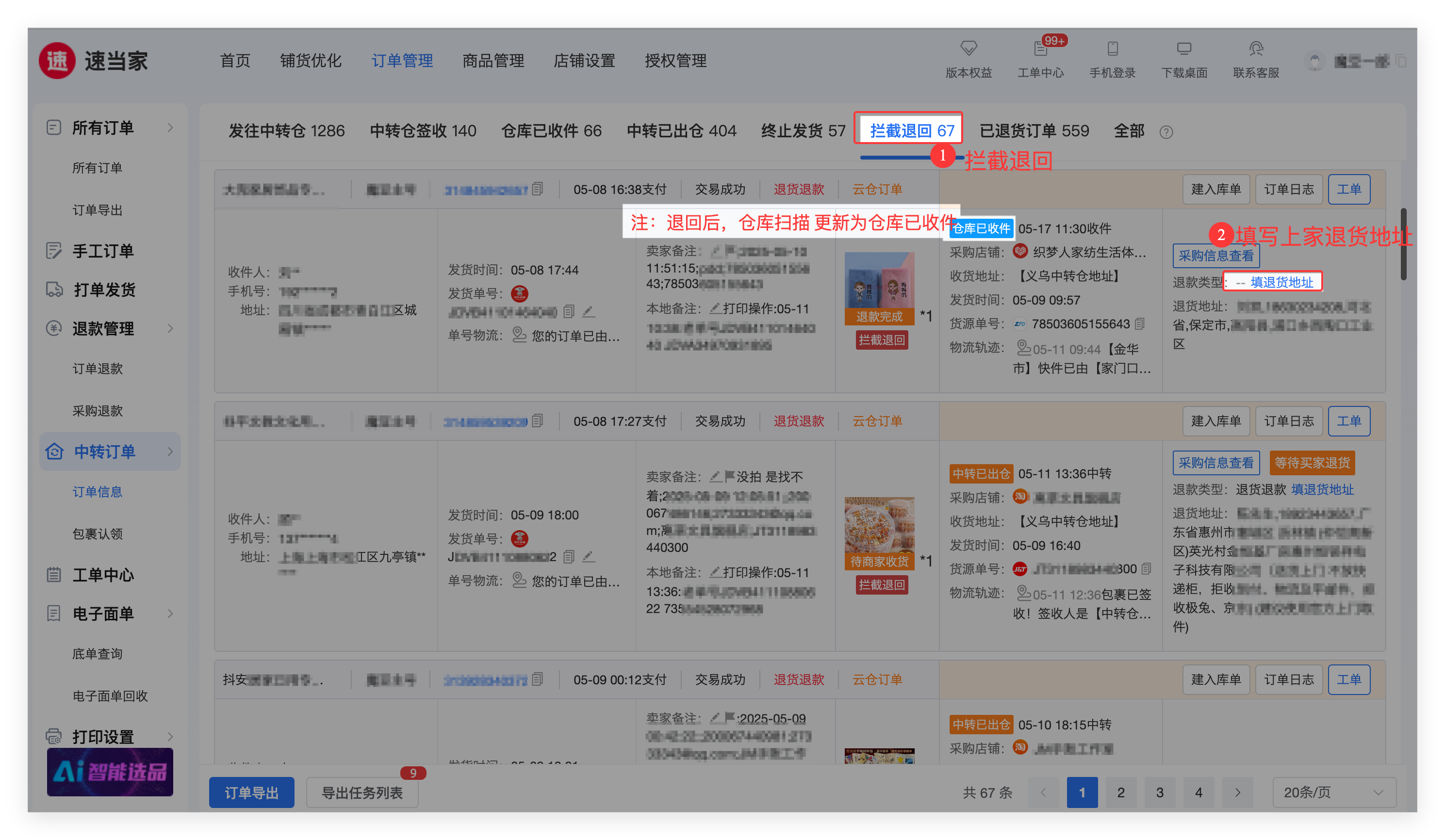Click the first order's product thumbnail
This screenshot has width=1445, height=840.
point(879,281)
